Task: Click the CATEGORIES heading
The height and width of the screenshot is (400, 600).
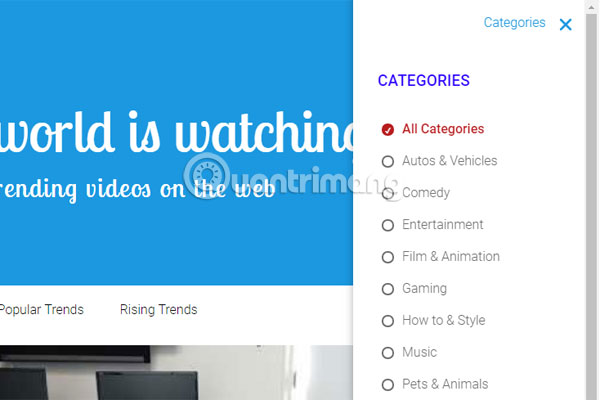Action: 424,81
